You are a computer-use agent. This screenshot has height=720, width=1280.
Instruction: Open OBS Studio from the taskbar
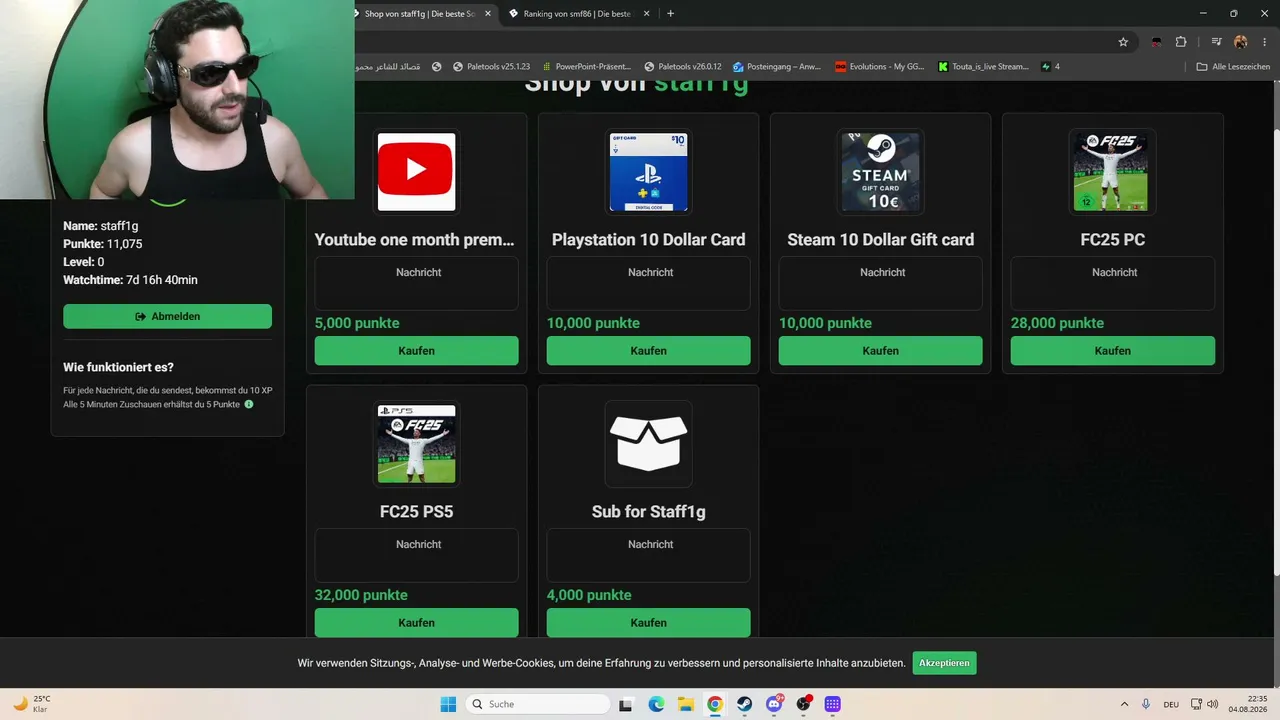(x=803, y=704)
